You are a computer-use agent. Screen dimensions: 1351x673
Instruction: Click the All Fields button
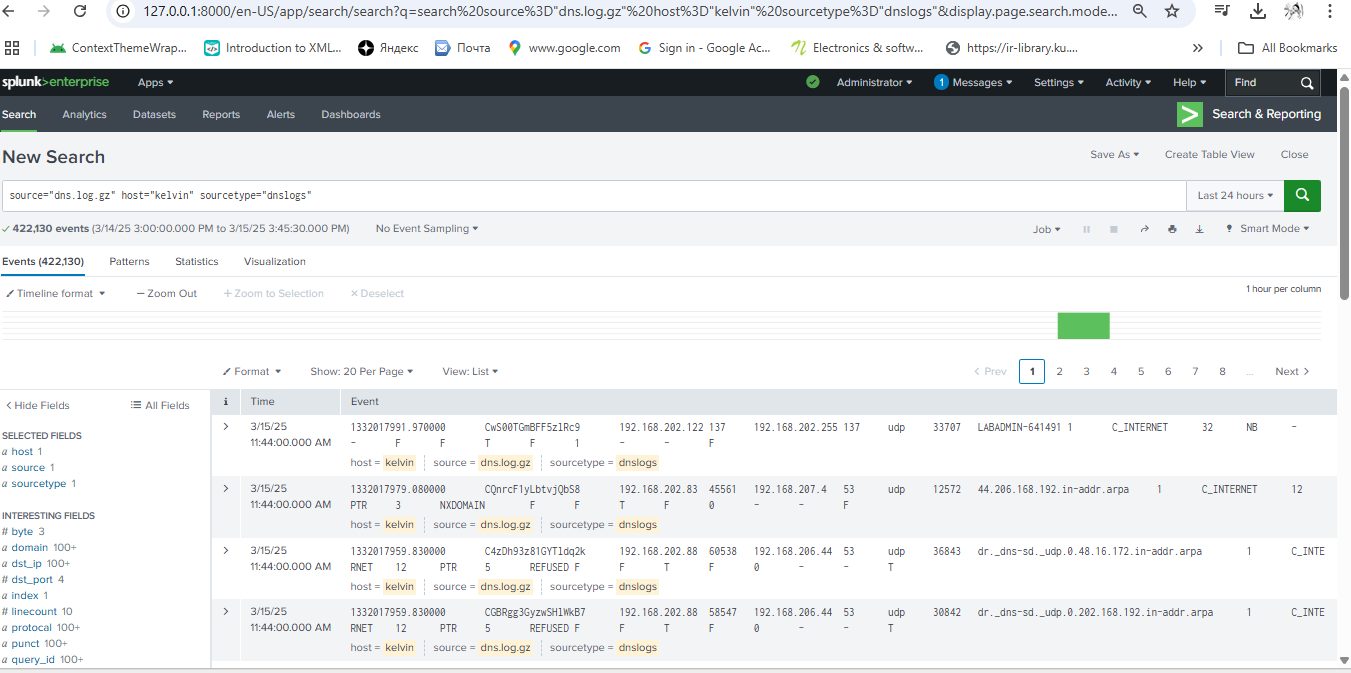[160, 405]
